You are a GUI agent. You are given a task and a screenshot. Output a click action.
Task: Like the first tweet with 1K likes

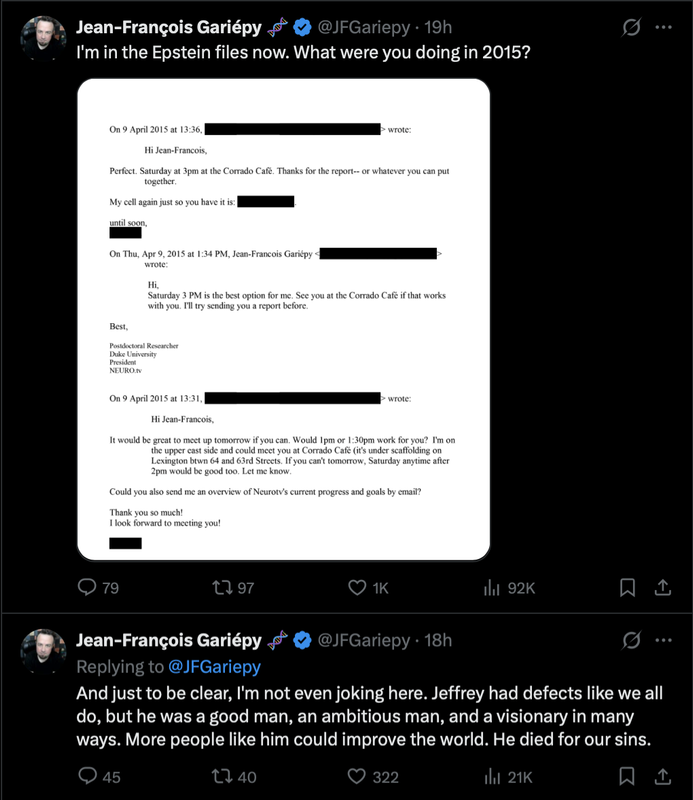(355, 588)
